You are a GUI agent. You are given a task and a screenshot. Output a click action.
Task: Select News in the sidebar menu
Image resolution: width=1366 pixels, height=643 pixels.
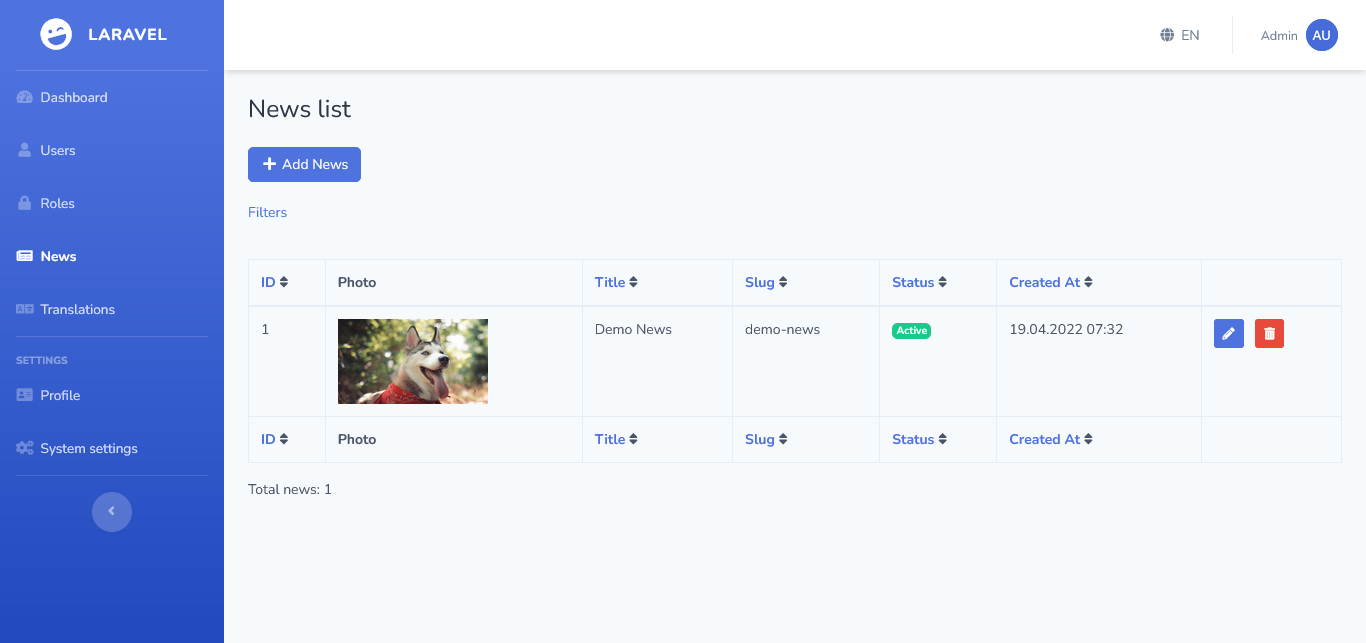pyautogui.click(x=59, y=256)
